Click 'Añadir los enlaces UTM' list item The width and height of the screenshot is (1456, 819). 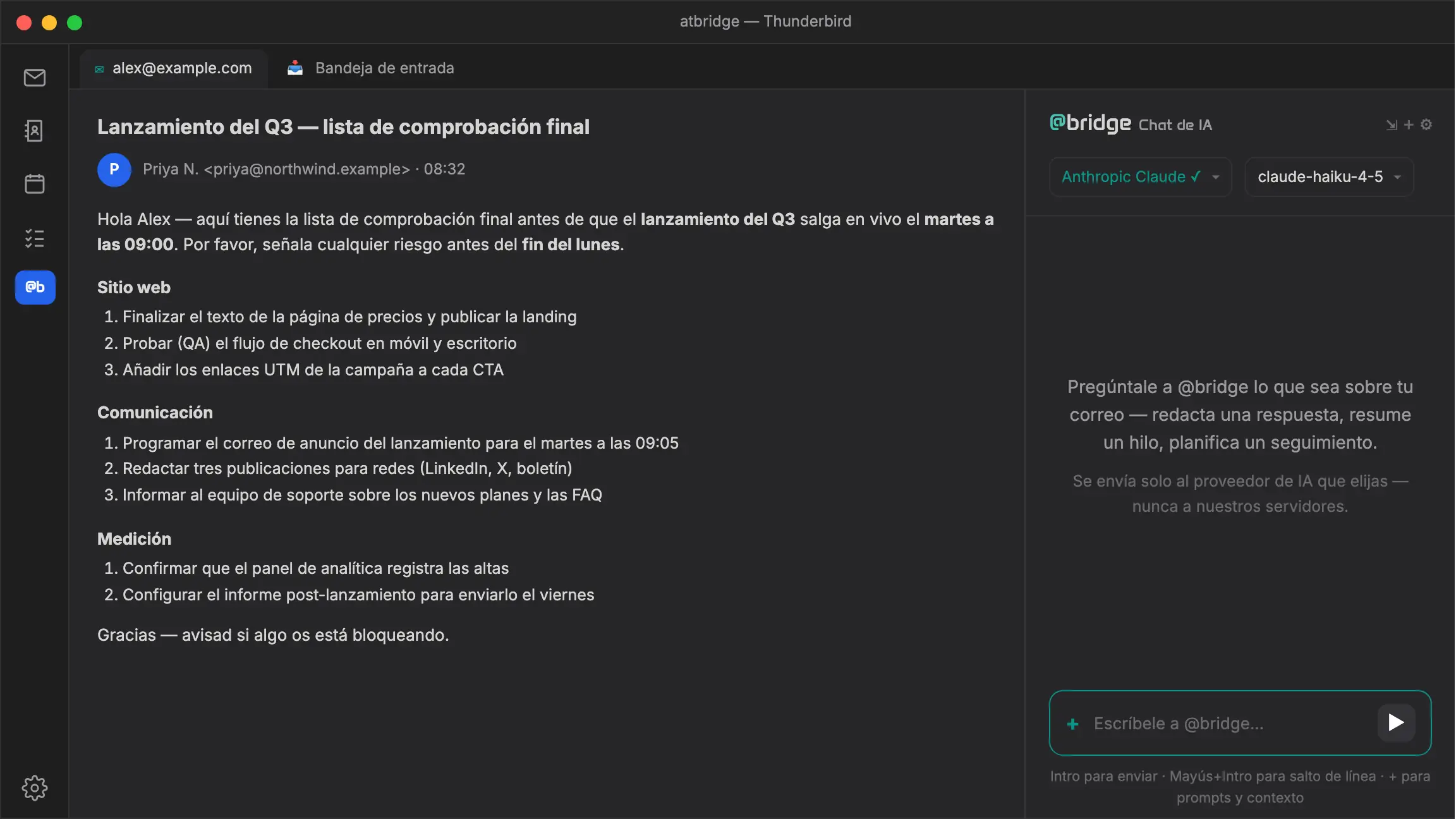313,370
